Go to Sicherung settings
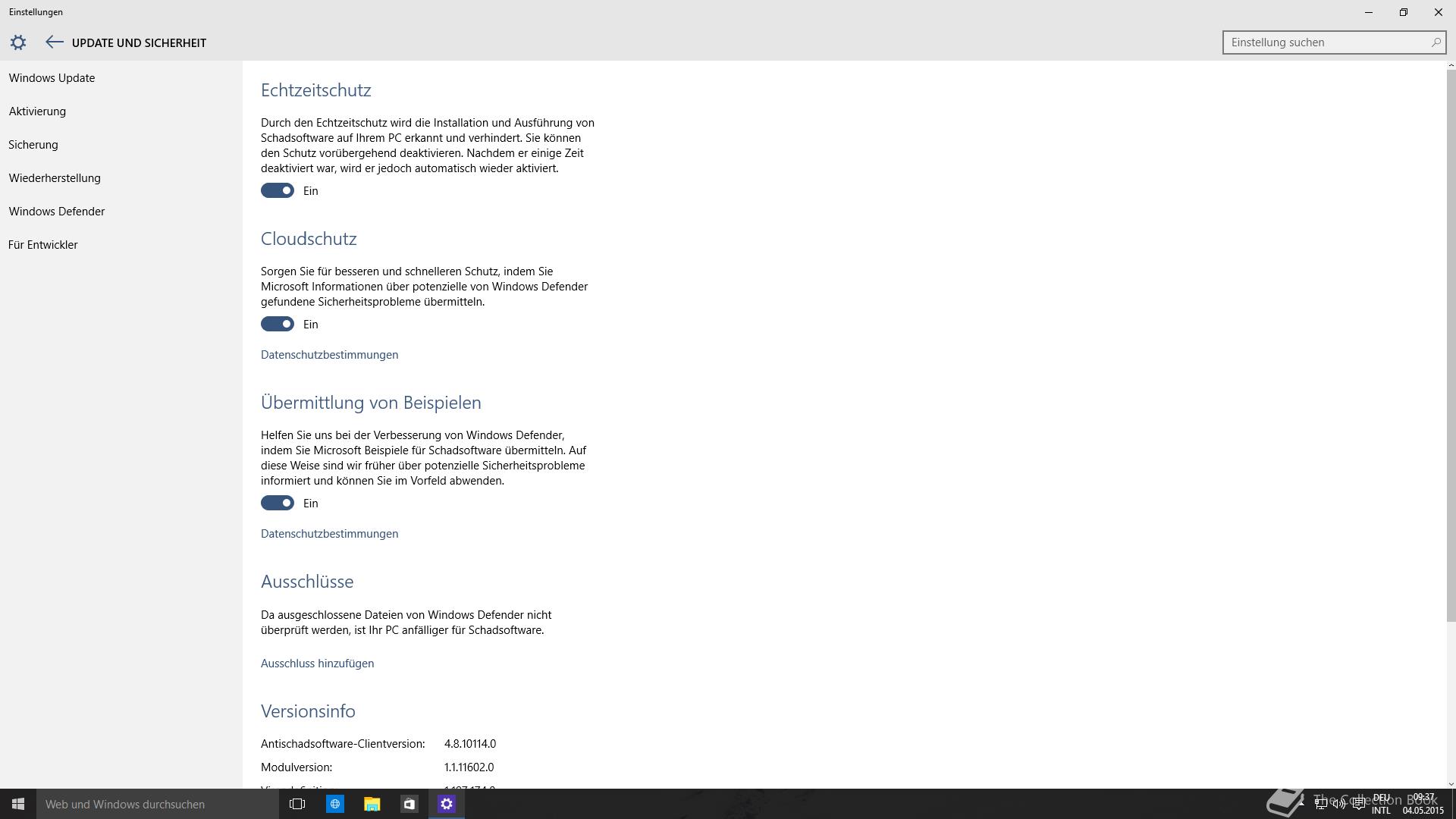The width and height of the screenshot is (1456, 819). click(x=33, y=144)
